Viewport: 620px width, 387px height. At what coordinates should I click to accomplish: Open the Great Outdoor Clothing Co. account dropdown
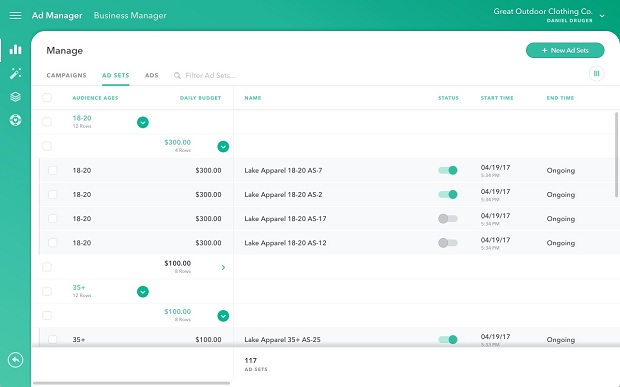click(602, 16)
